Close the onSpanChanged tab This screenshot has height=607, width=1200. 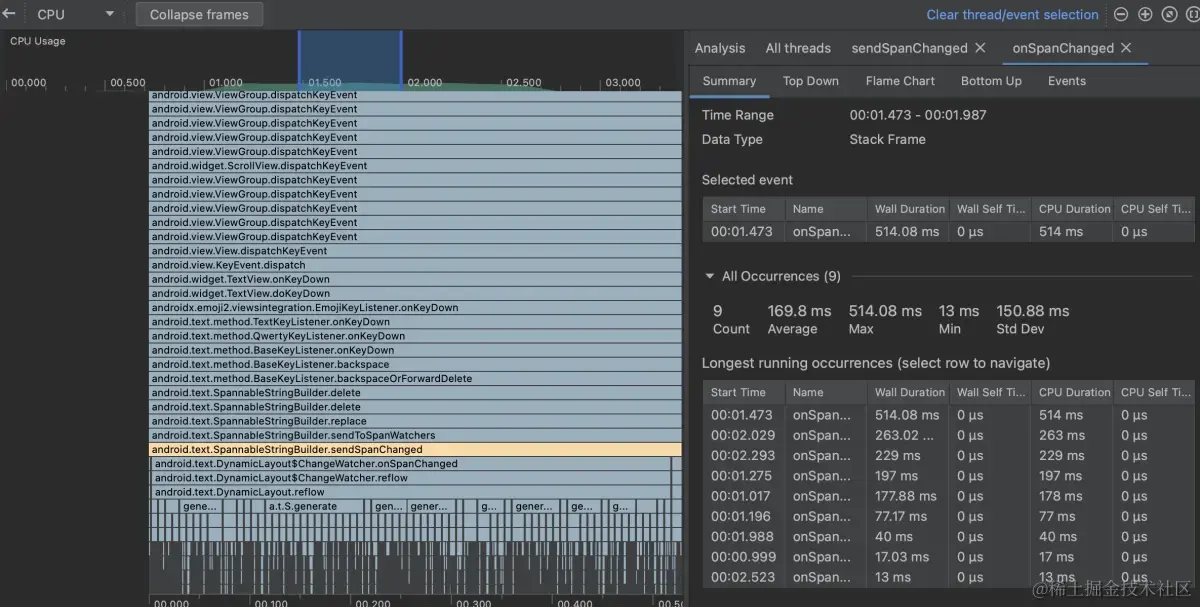1126,48
